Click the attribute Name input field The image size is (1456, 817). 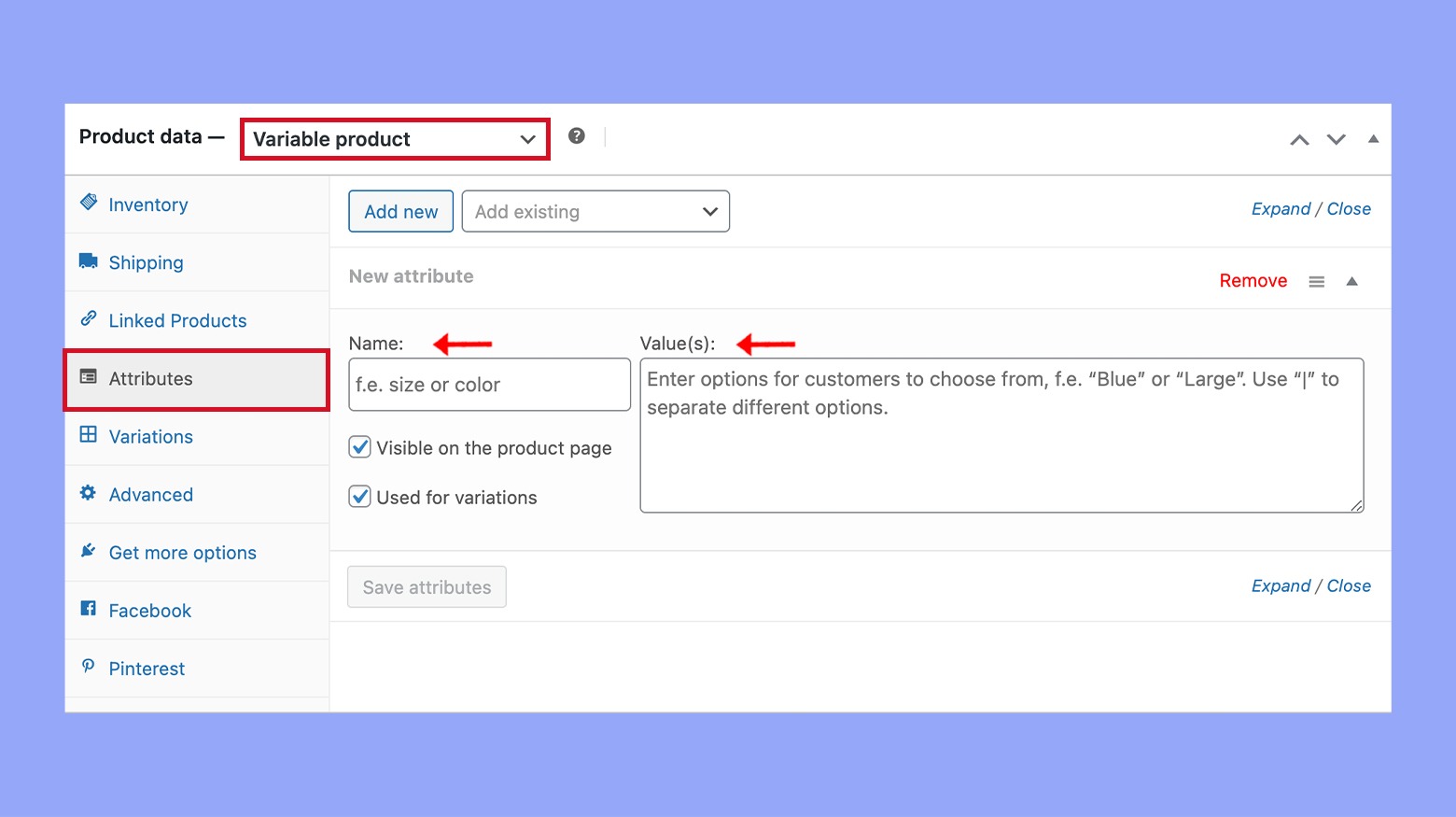[490, 384]
